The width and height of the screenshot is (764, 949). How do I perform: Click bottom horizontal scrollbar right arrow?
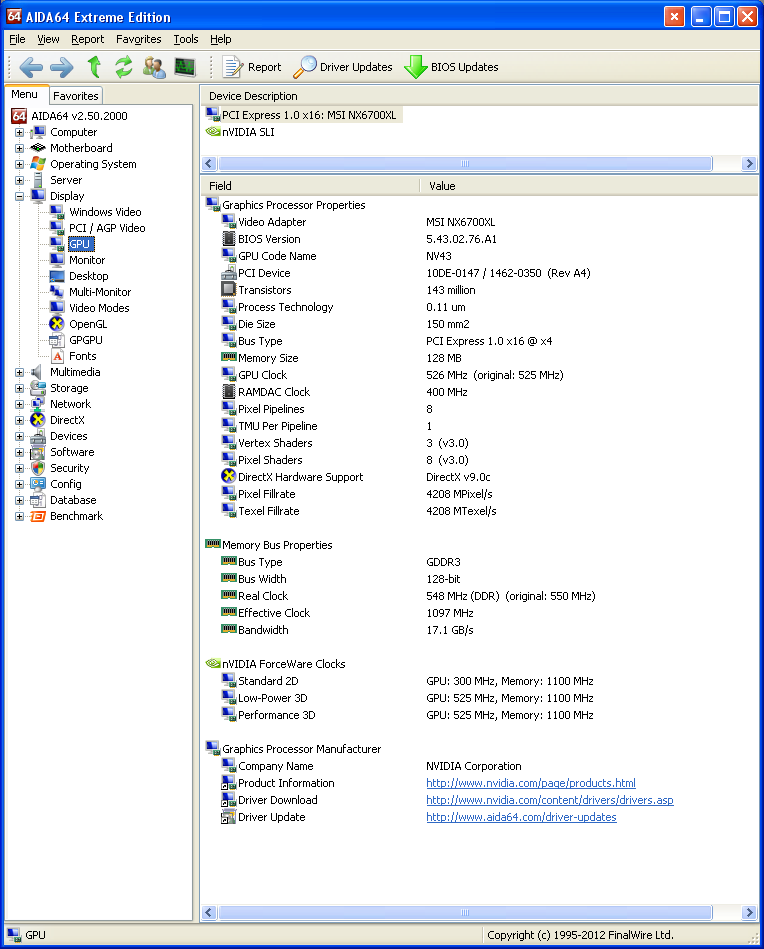coord(749,912)
